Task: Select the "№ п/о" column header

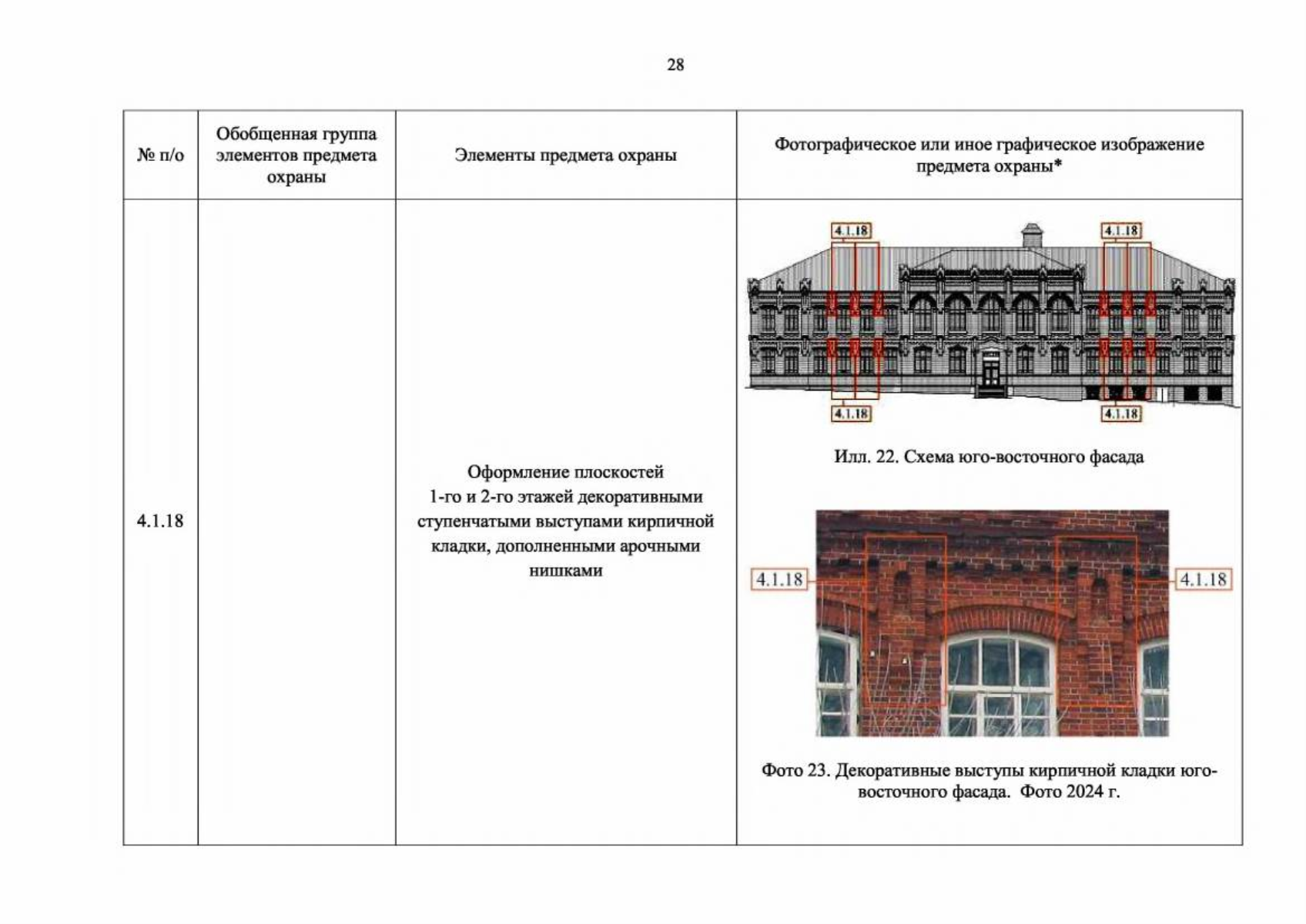Action: pos(160,155)
